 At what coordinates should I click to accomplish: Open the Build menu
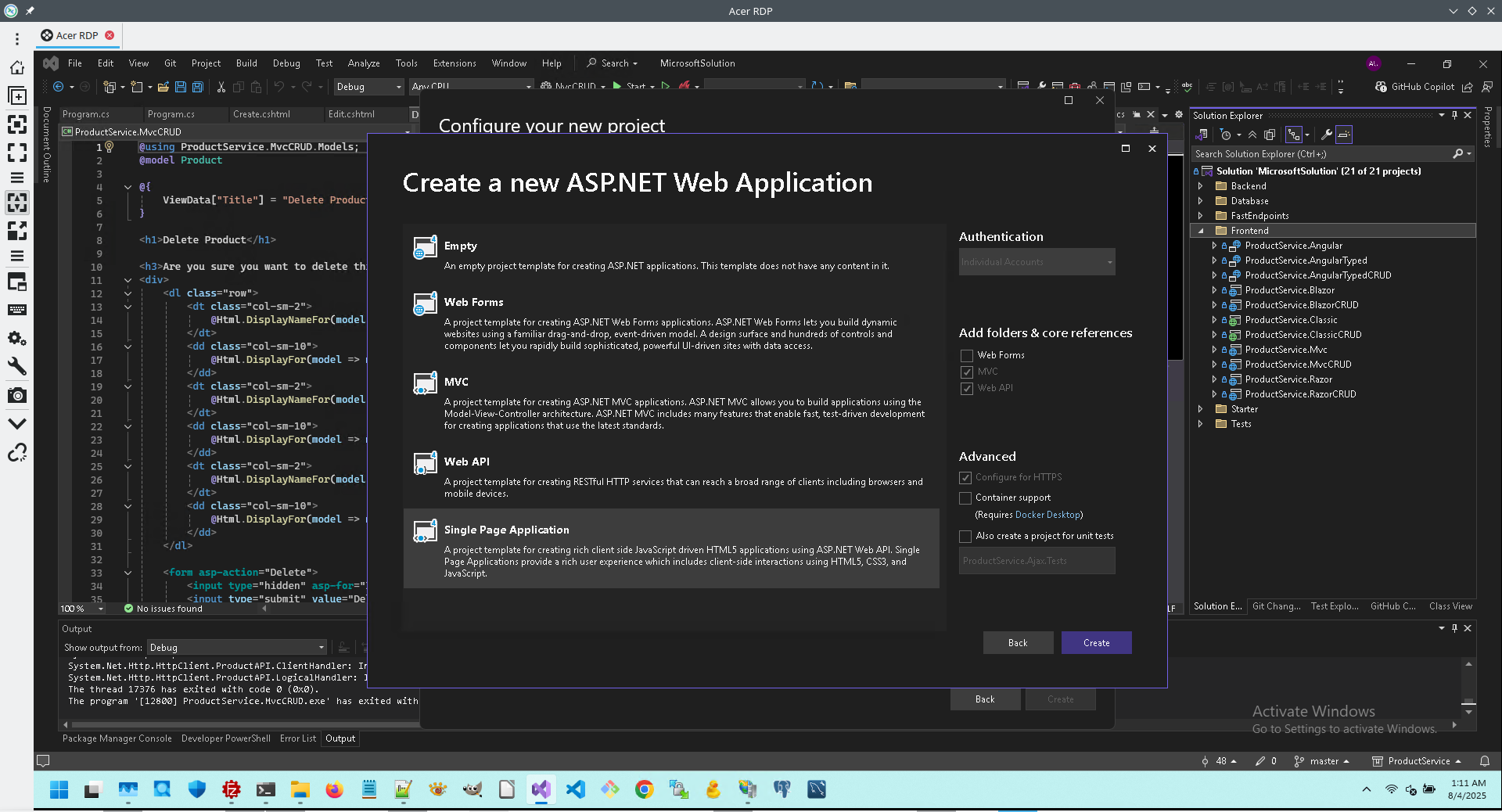pos(246,63)
